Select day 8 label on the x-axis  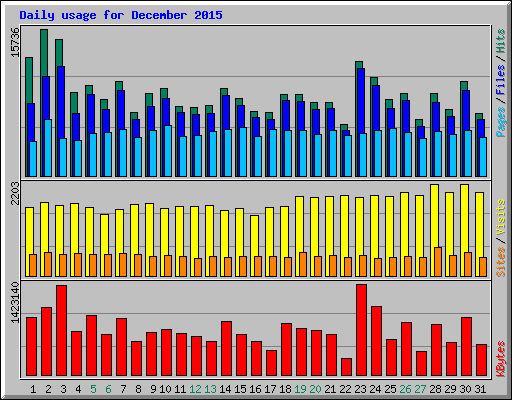point(138,389)
